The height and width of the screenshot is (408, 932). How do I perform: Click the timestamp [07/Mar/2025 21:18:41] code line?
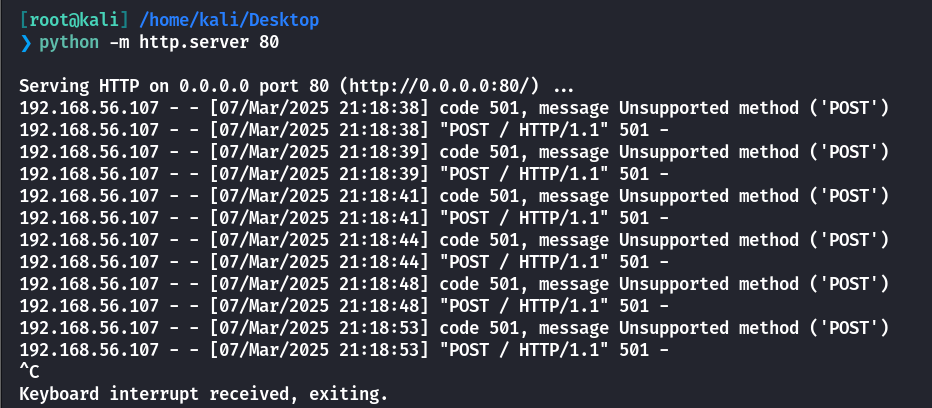coord(319,196)
